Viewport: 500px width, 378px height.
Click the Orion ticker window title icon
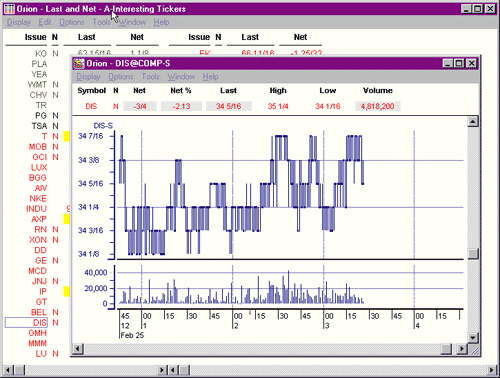(x=10, y=9)
